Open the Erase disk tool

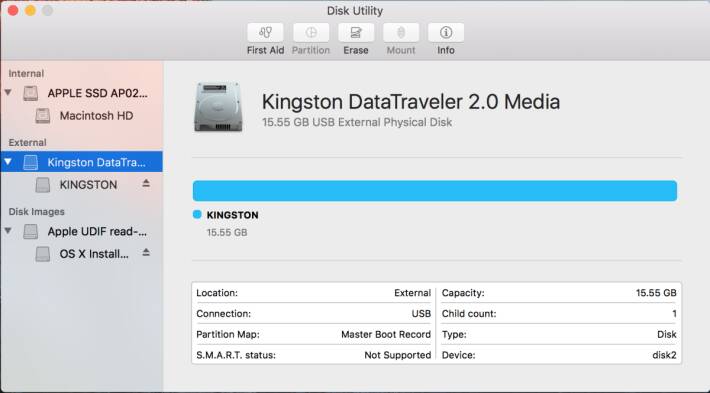pos(356,33)
